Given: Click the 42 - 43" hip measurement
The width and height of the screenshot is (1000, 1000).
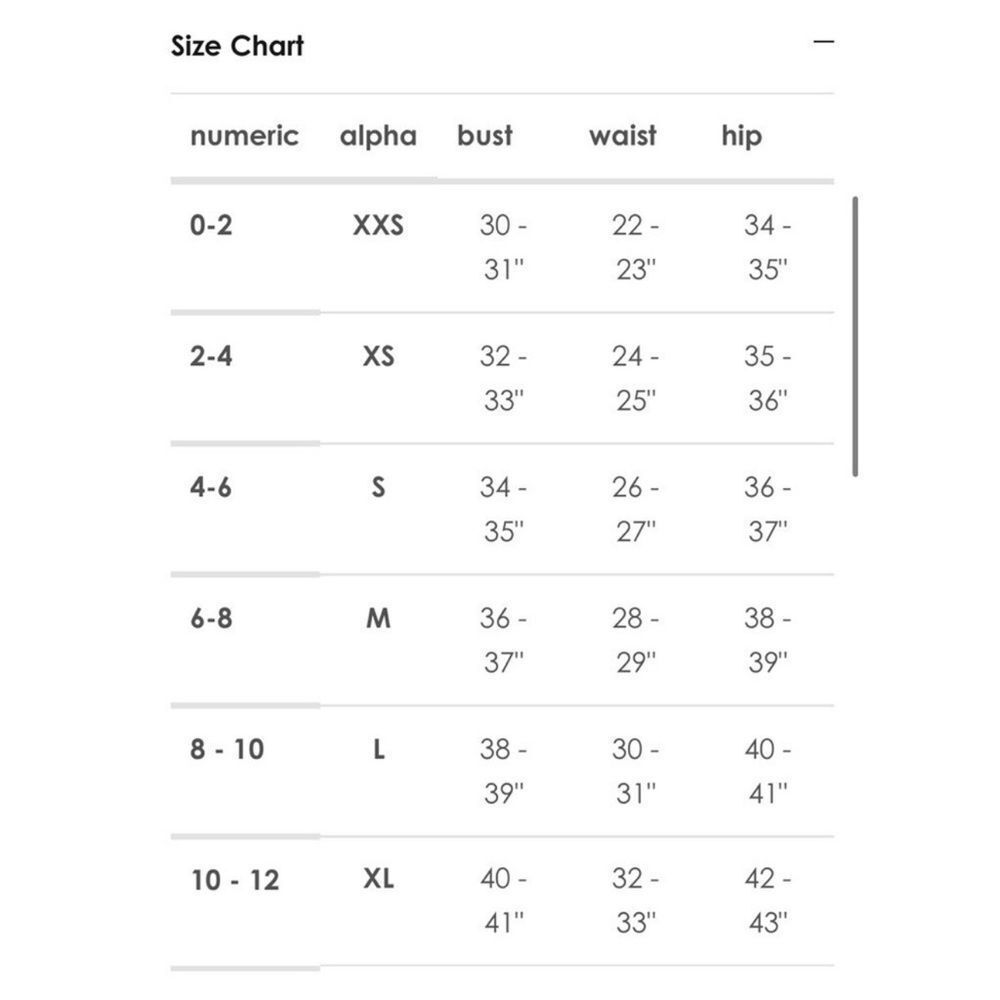Looking at the screenshot, I should pyautogui.click(x=768, y=901).
